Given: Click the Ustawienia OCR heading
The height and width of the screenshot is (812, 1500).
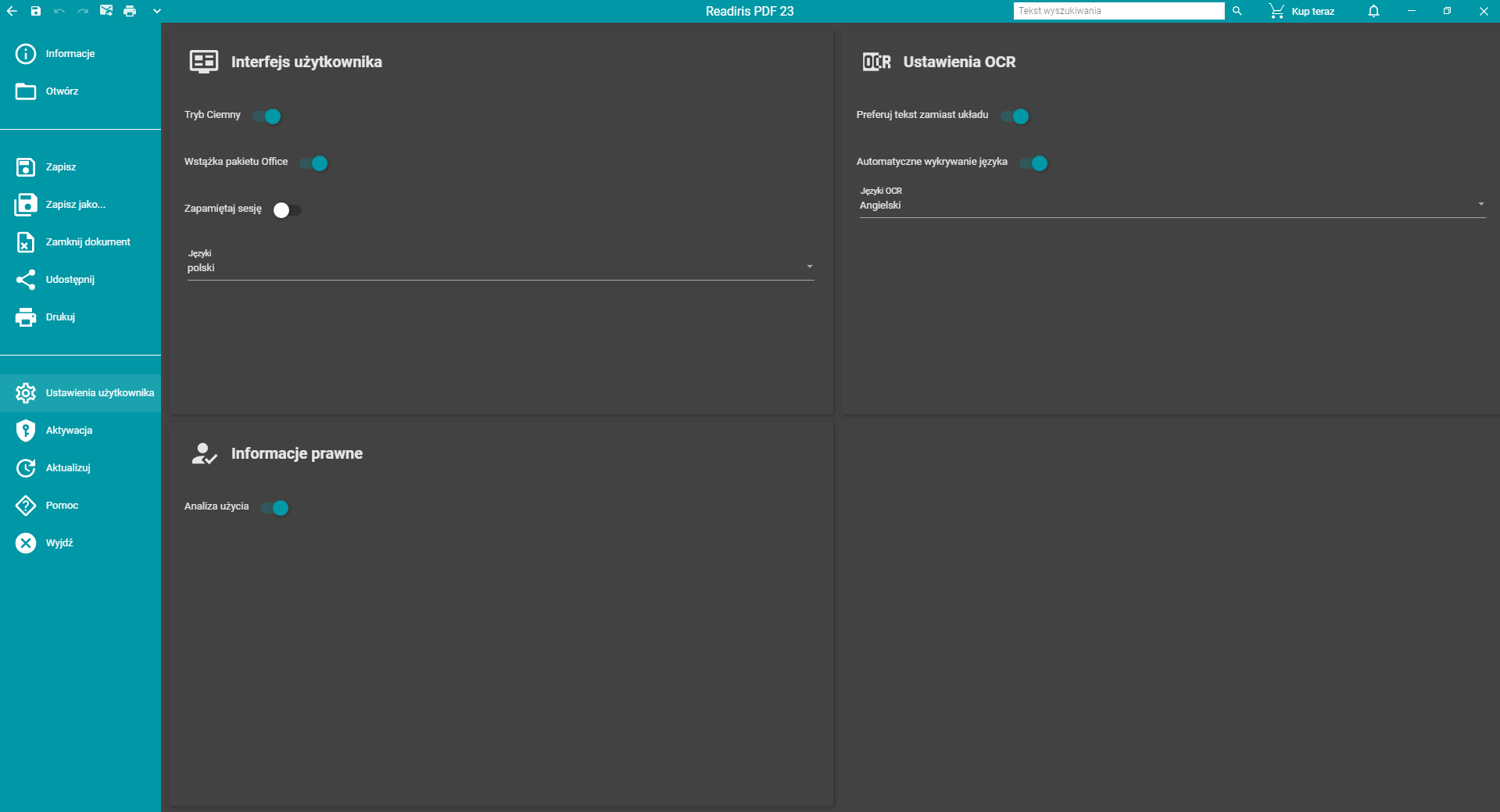Looking at the screenshot, I should pos(959,62).
